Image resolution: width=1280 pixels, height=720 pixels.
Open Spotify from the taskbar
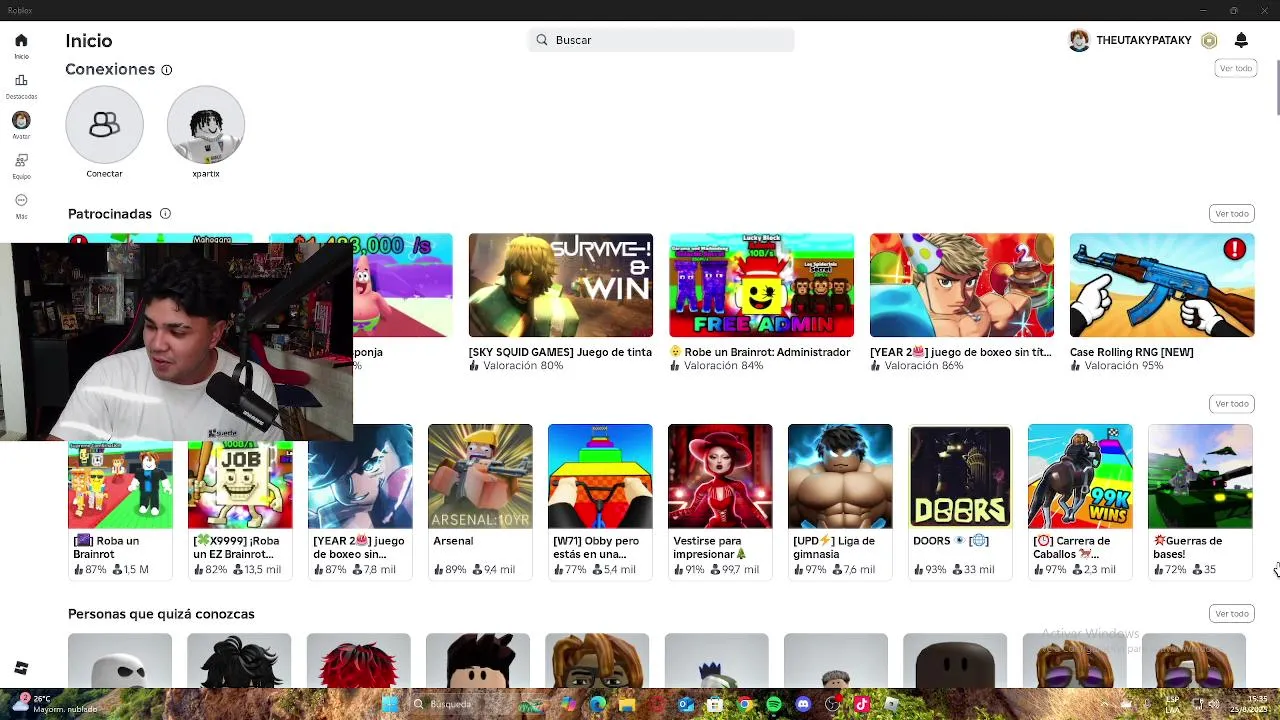pyautogui.click(x=774, y=705)
